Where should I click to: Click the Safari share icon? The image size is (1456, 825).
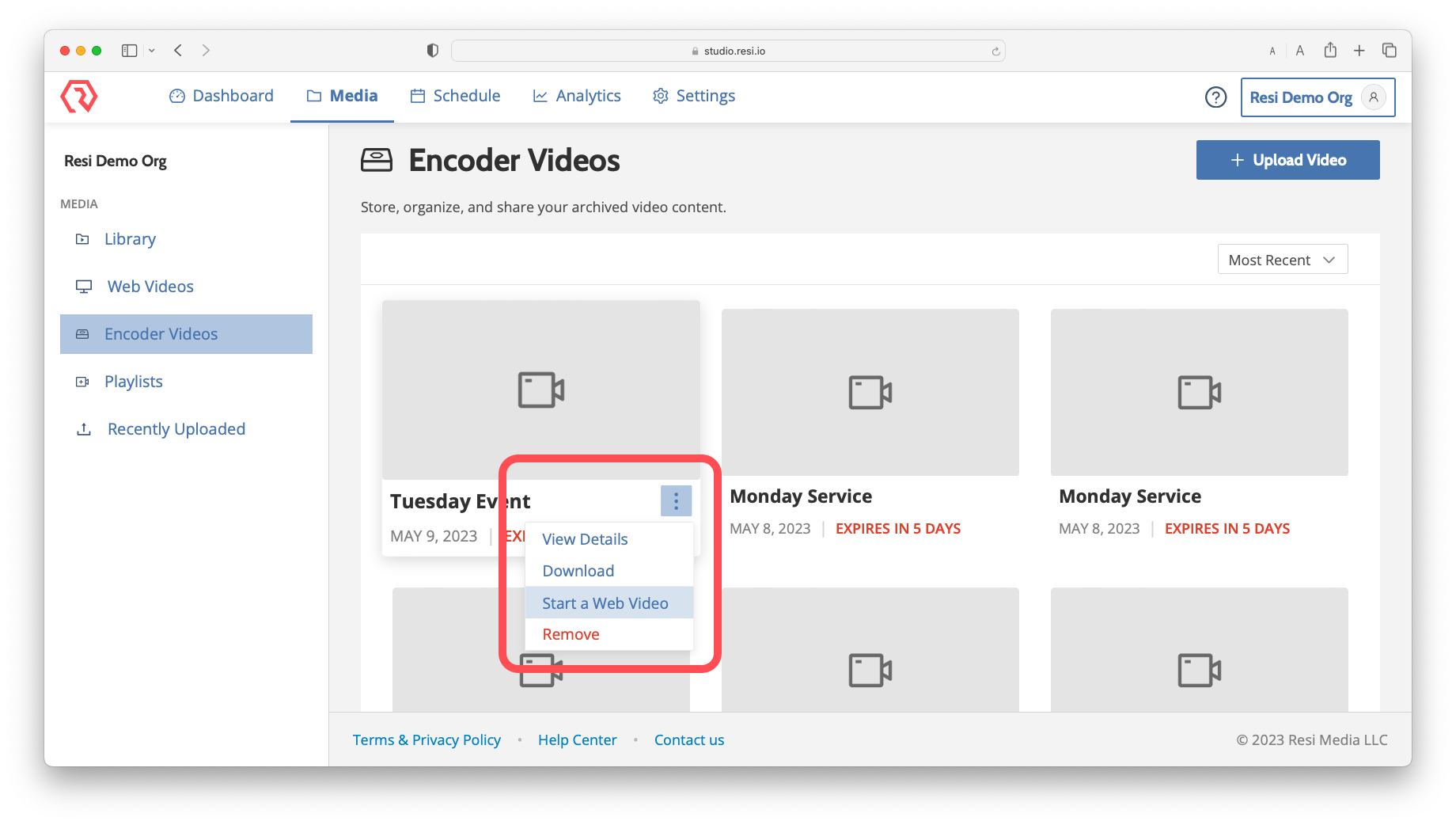click(1330, 51)
